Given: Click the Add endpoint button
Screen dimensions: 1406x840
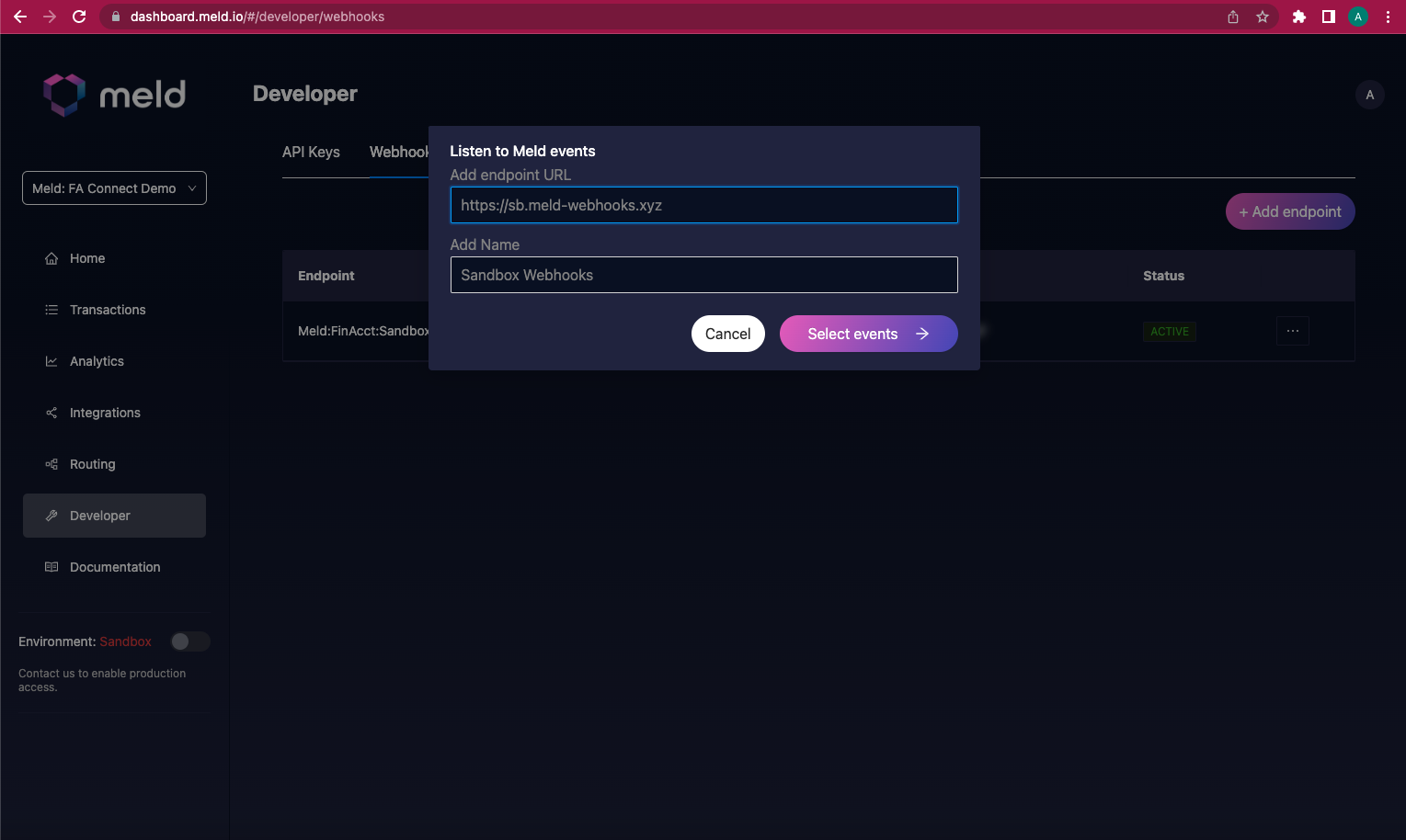Looking at the screenshot, I should [1290, 211].
